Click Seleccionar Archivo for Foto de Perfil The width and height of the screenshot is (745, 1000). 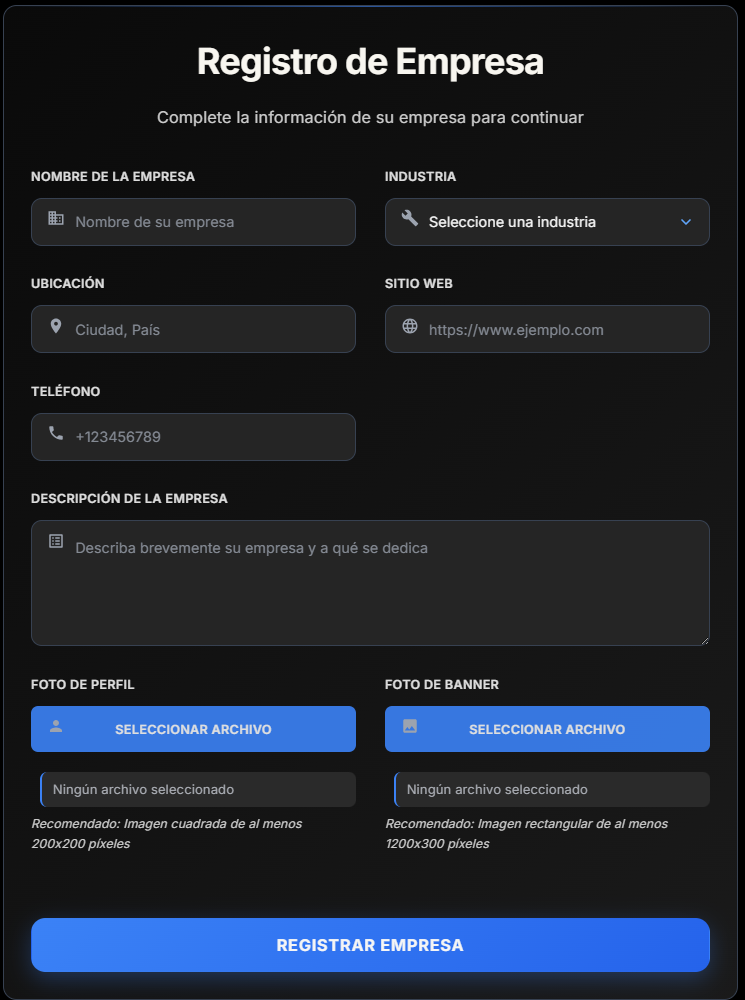[193, 729]
